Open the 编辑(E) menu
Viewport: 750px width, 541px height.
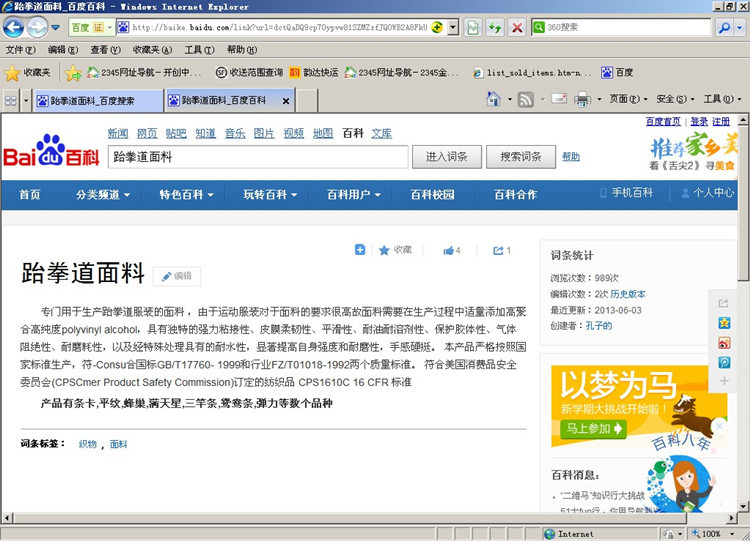[63, 50]
